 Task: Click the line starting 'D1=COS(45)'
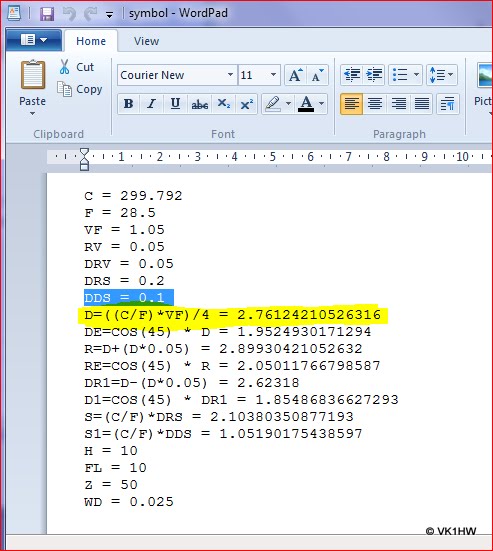pos(241,400)
